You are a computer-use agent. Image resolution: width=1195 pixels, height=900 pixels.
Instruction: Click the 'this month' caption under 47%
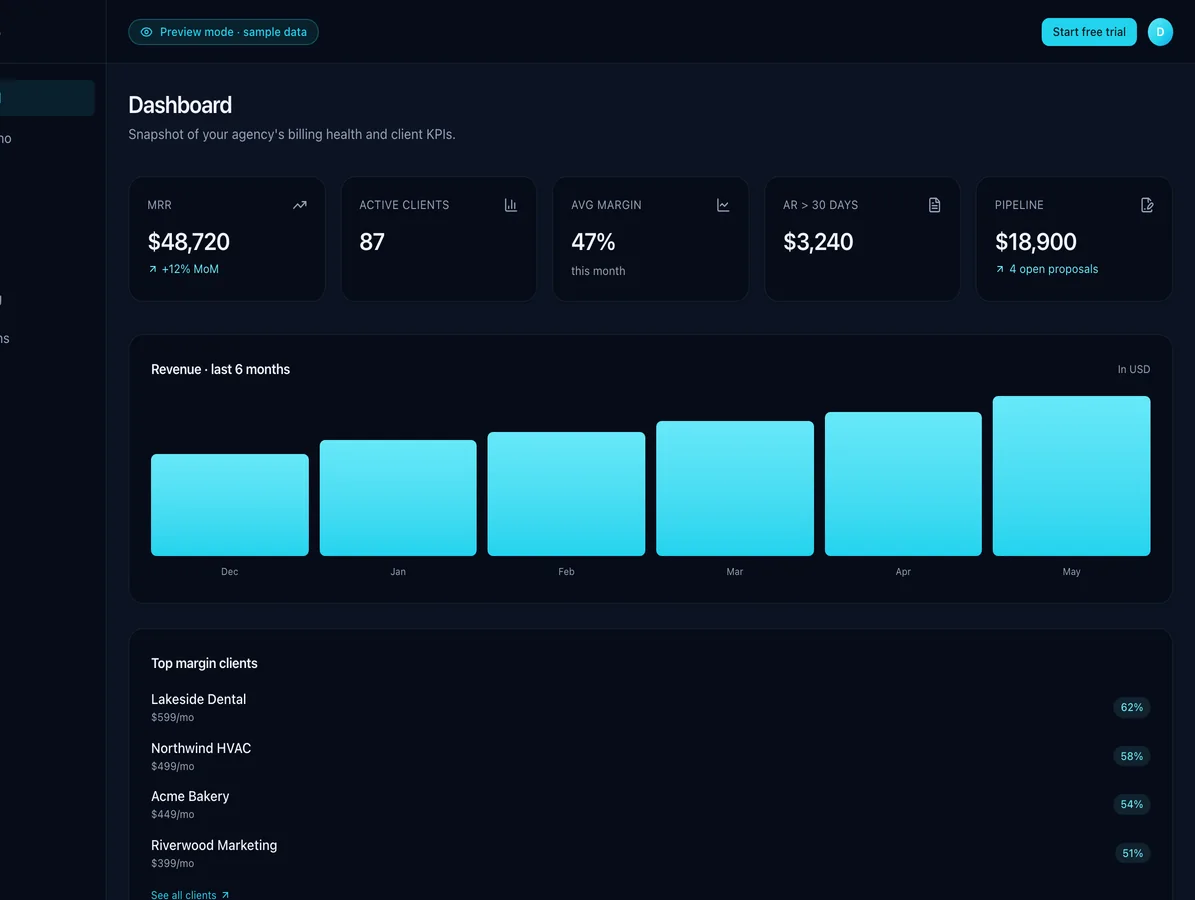[x=598, y=271]
